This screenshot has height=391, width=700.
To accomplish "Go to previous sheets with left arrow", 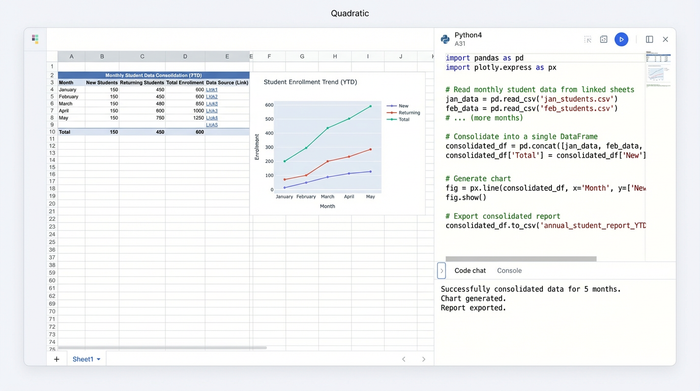I will [x=404, y=359].
